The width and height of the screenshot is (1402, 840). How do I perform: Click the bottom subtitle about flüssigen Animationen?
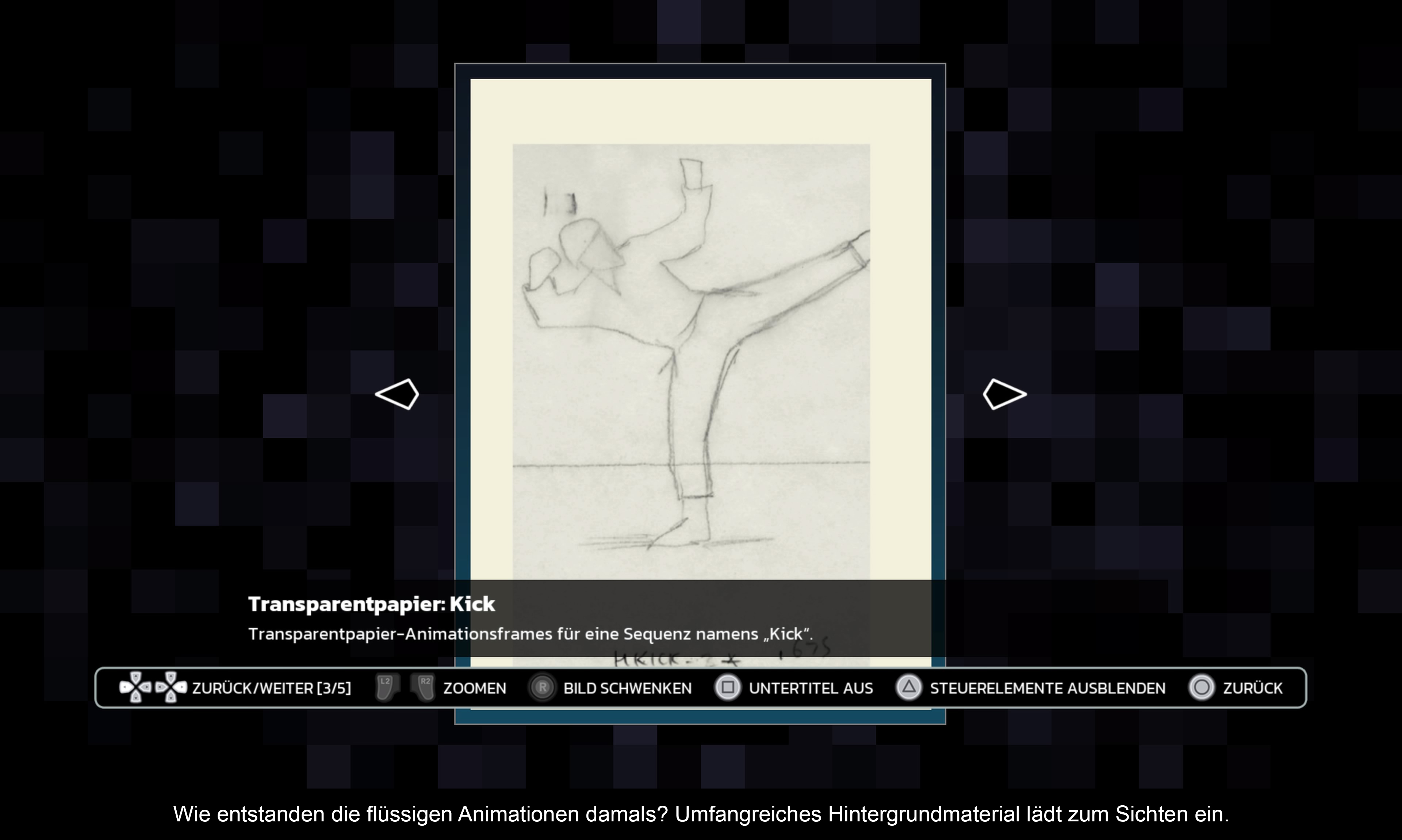point(701,814)
